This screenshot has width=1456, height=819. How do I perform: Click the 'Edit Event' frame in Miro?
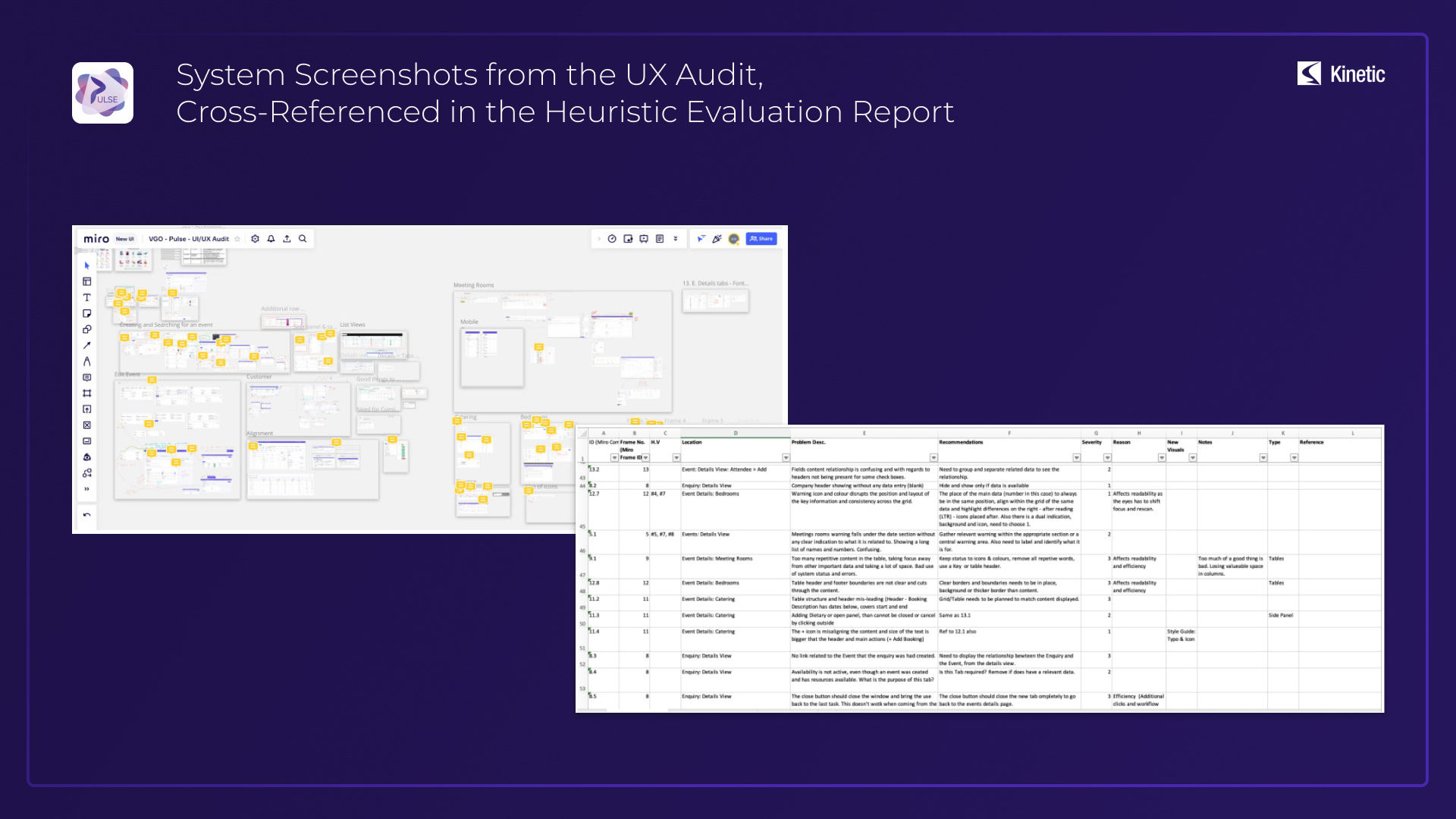coord(177,439)
